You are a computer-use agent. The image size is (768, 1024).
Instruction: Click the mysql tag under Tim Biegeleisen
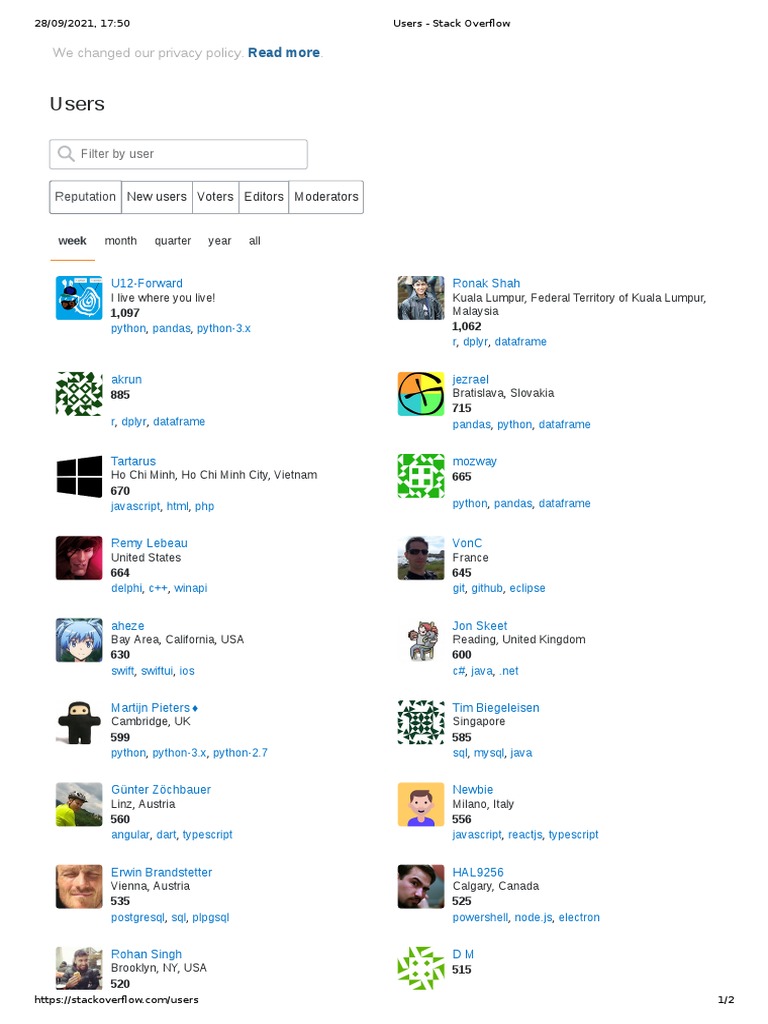tap(488, 753)
